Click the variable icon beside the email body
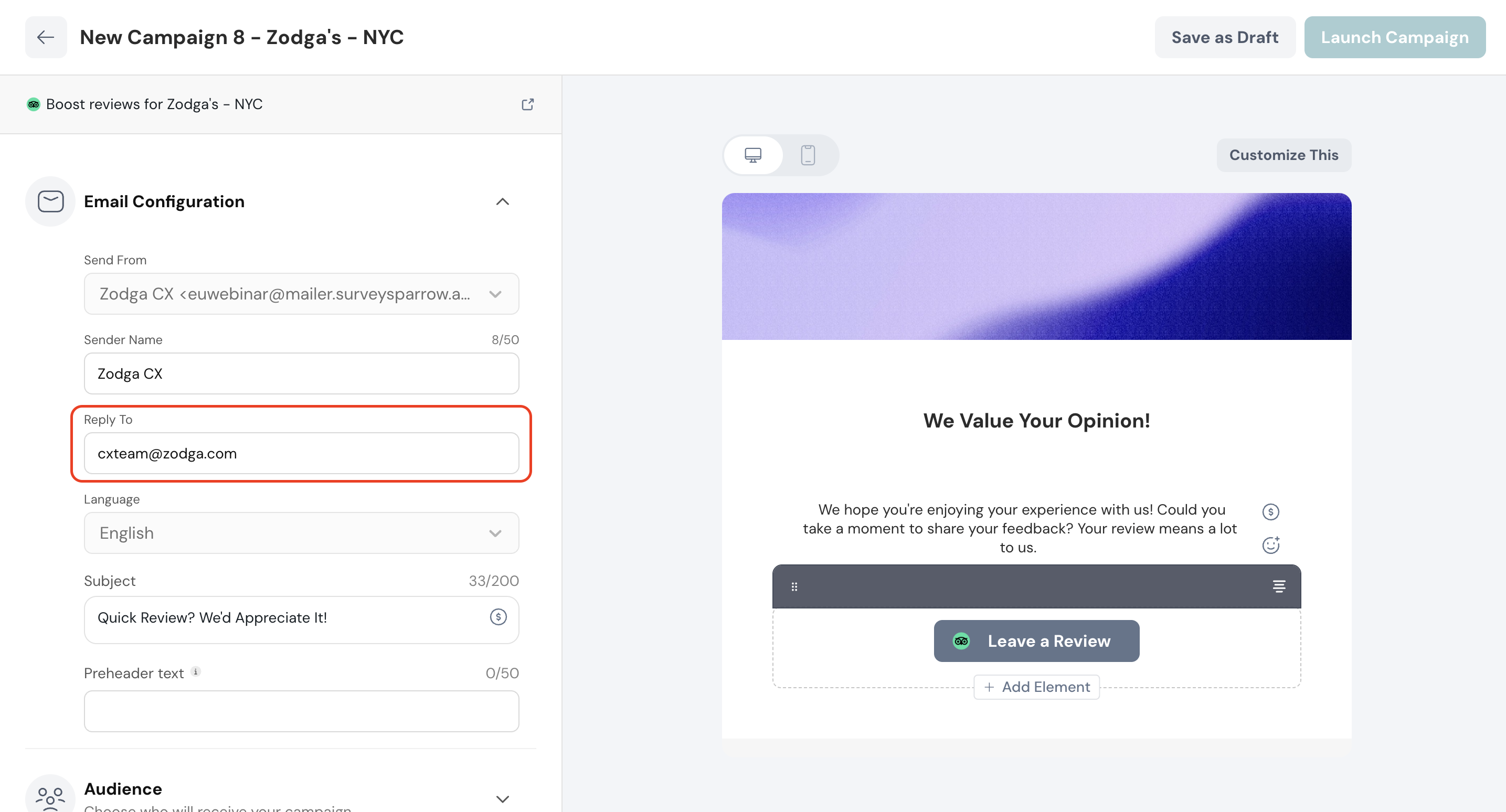Image resolution: width=1506 pixels, height=812 pixels. (1270, 511)
